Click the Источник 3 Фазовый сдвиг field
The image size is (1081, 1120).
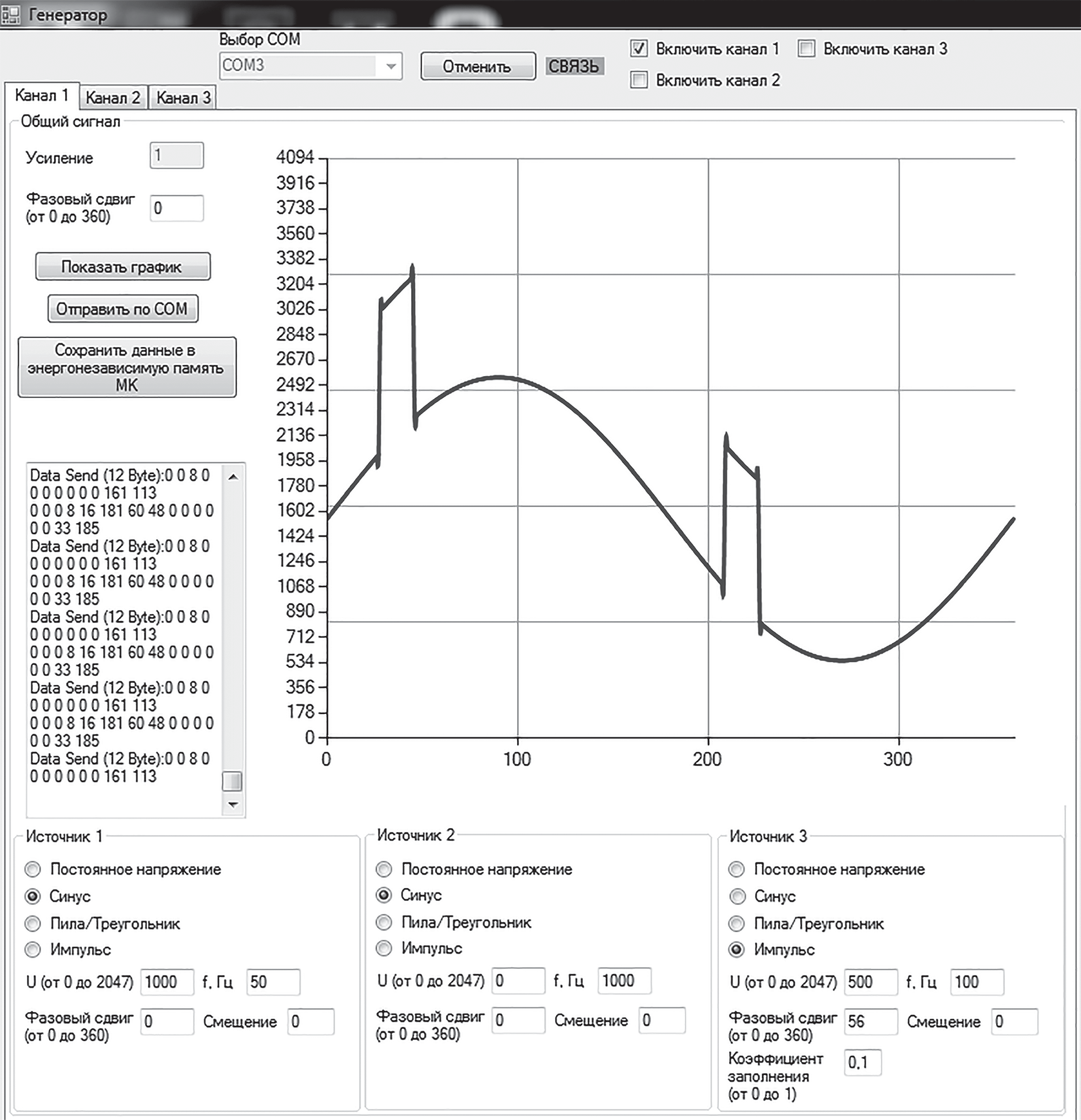coord(870,1022)
